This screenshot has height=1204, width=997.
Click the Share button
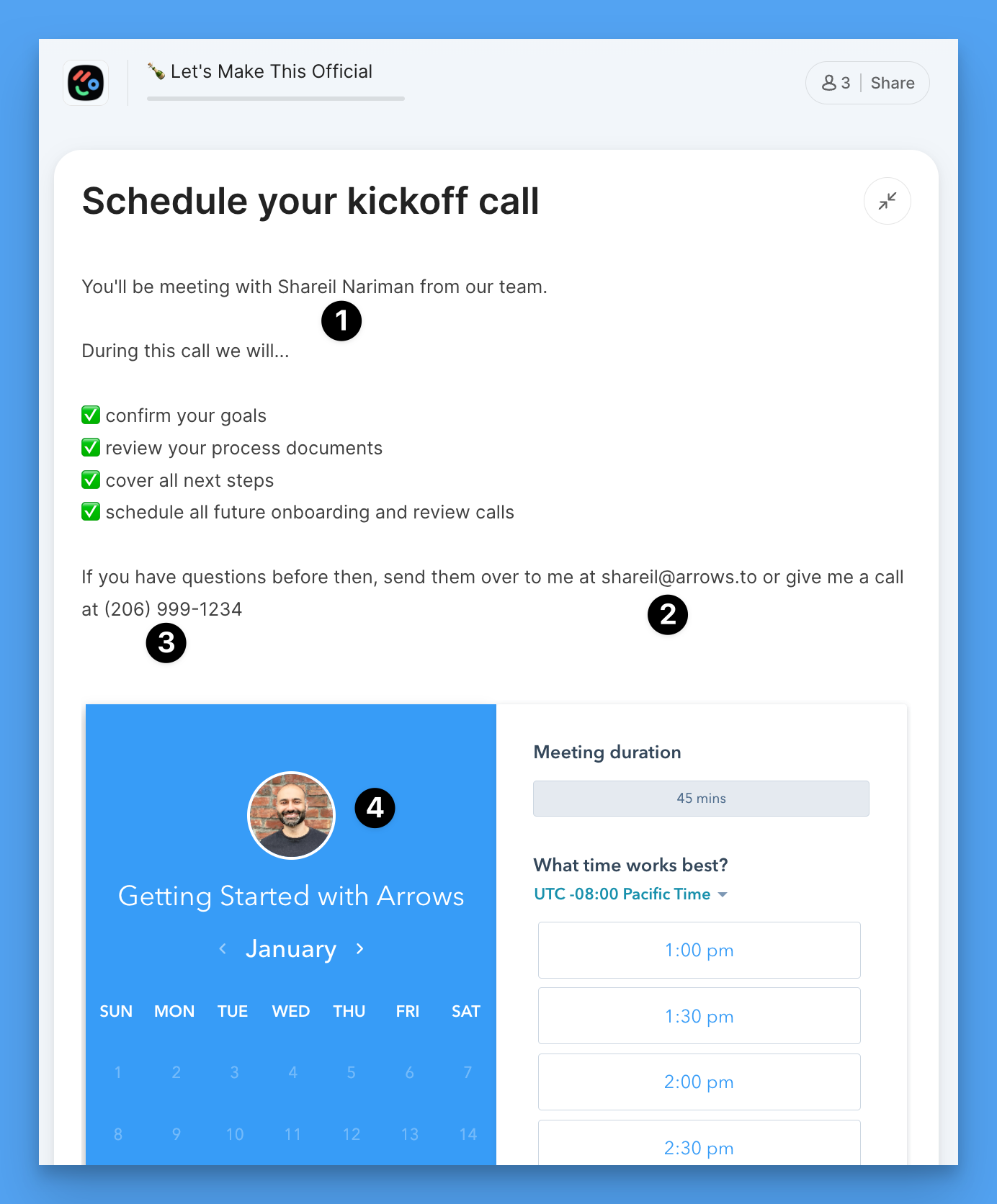tap(892, 83)
